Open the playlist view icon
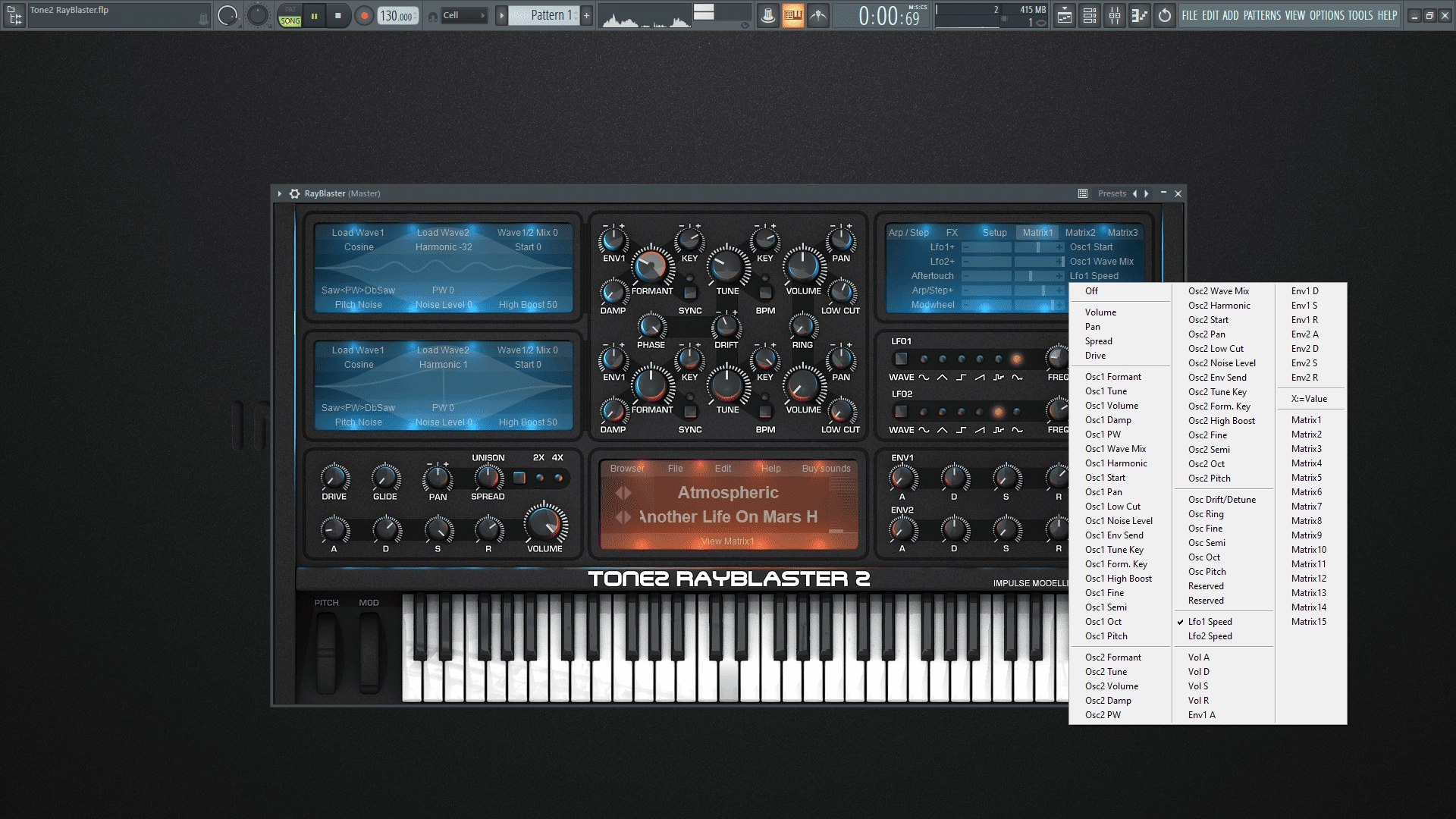Viewport: 1456px width, 819px height. [1065, 15]
